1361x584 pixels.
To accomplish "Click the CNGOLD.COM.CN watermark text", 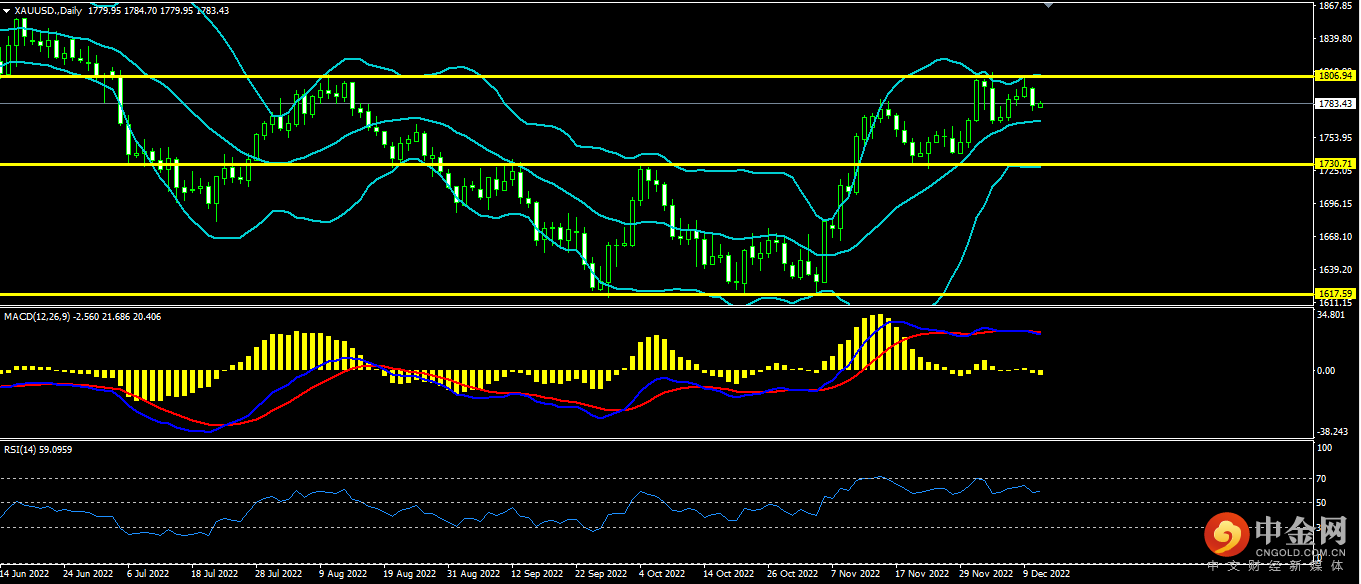I will tap(1300, 551).
